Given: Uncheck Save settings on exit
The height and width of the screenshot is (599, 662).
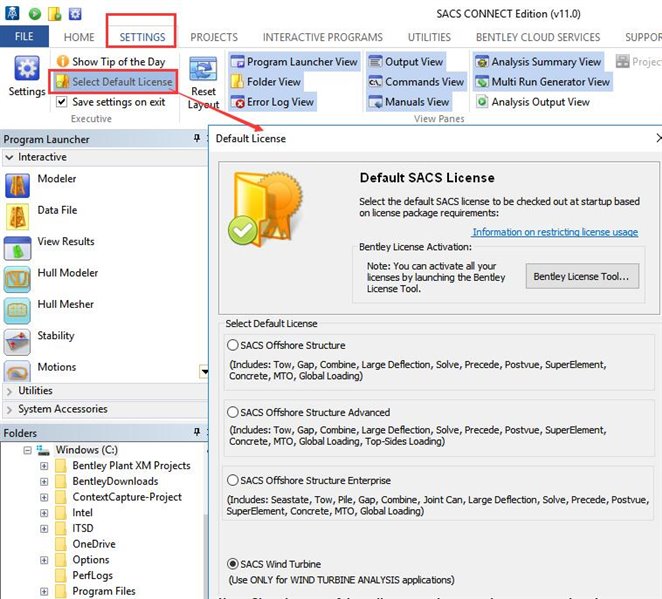Looking at the screenshot, I should pos(62,102).
